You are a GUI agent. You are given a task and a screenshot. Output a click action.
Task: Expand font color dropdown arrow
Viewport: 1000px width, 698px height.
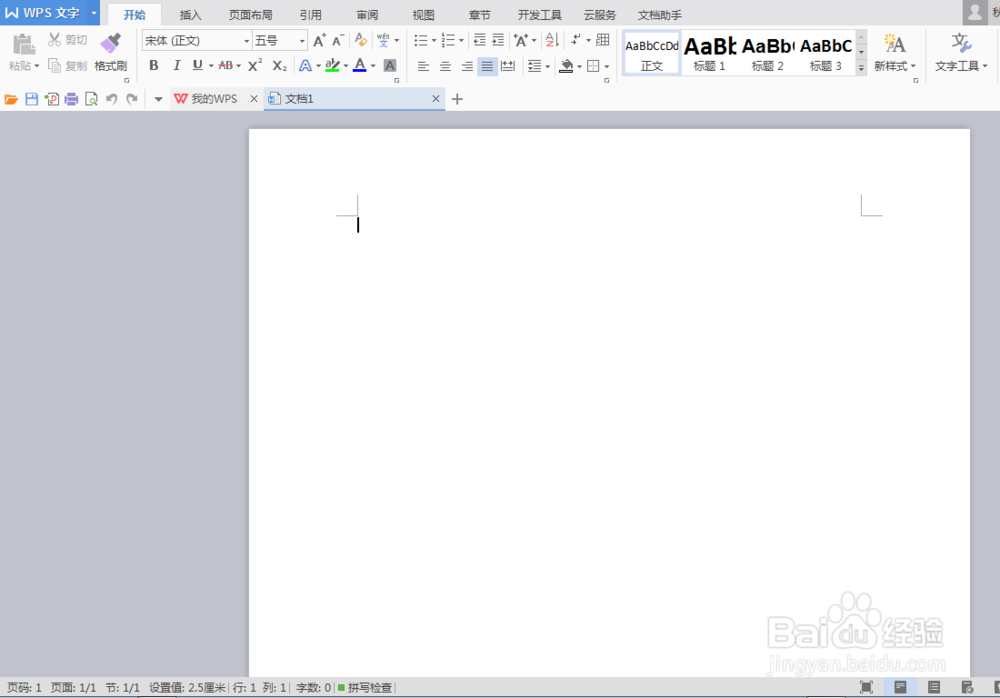click(374, 66)
